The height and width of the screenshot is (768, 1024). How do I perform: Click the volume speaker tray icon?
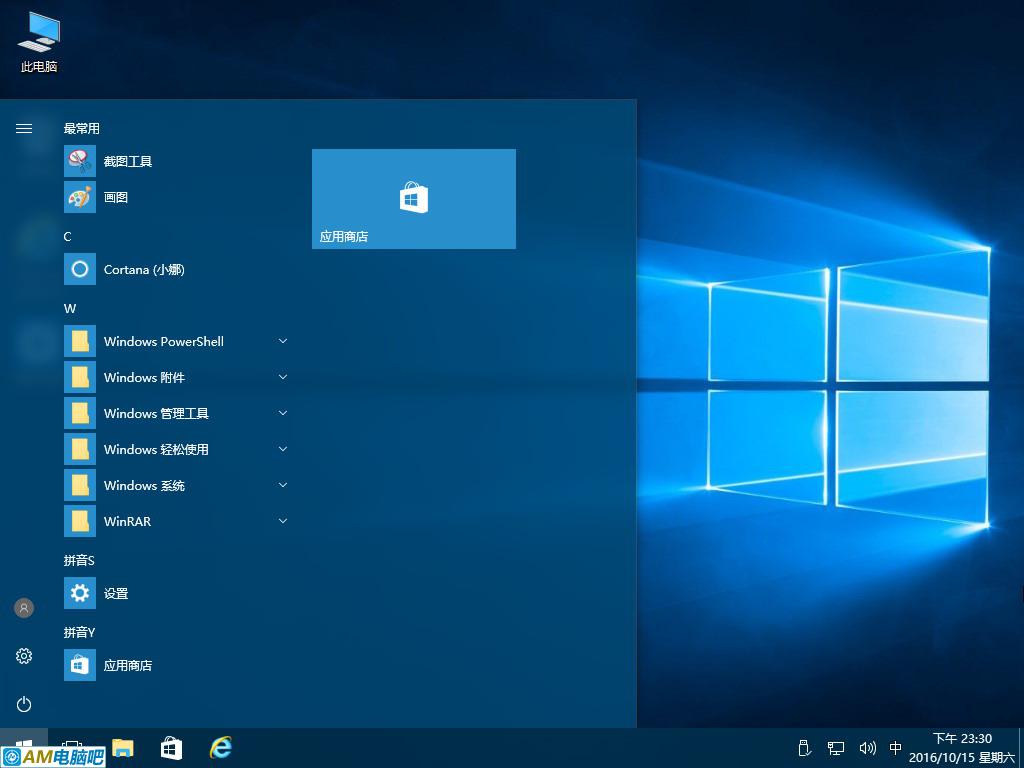(867, 748)
